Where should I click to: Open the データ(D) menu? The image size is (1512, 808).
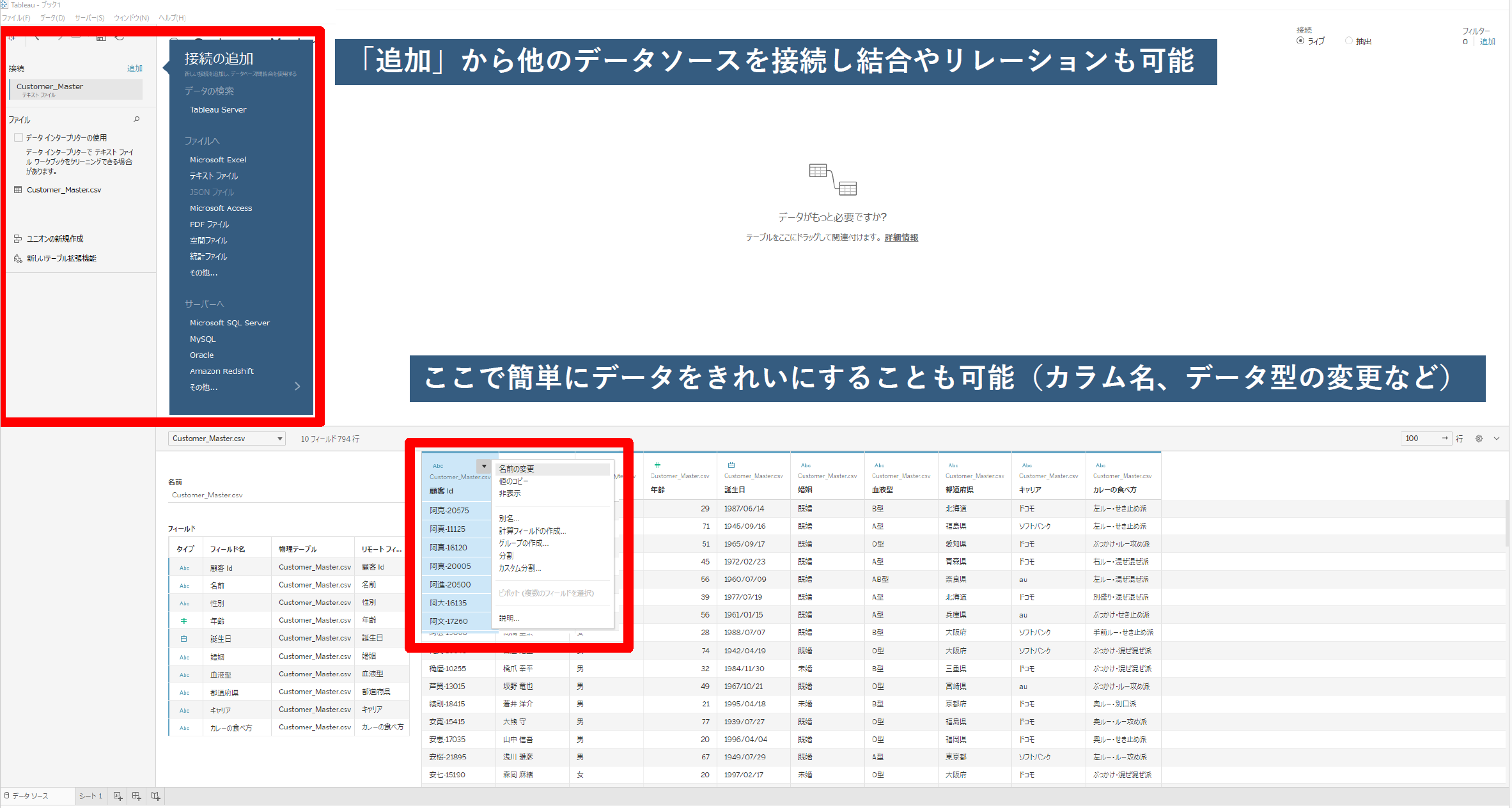pos(52,18)
